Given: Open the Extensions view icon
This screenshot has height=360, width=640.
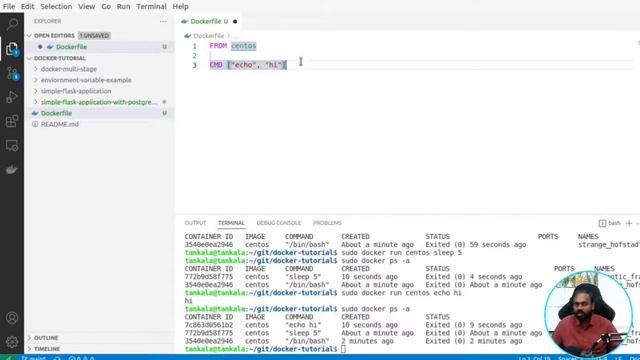Looking at the screenshot, I should click(x=12, y=121).
